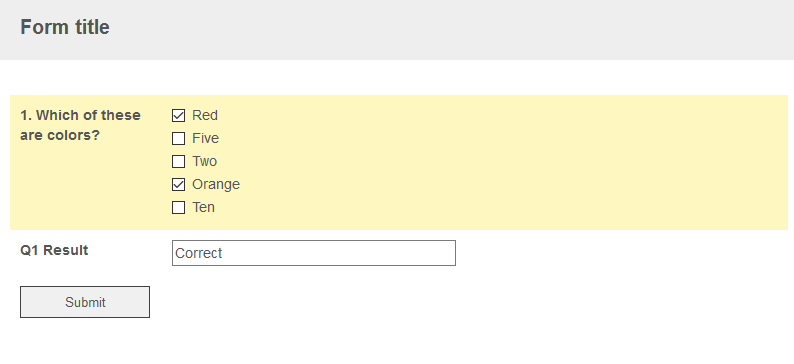Click the word "Correct" in result box
794x364 pixels.
point(198,253)
